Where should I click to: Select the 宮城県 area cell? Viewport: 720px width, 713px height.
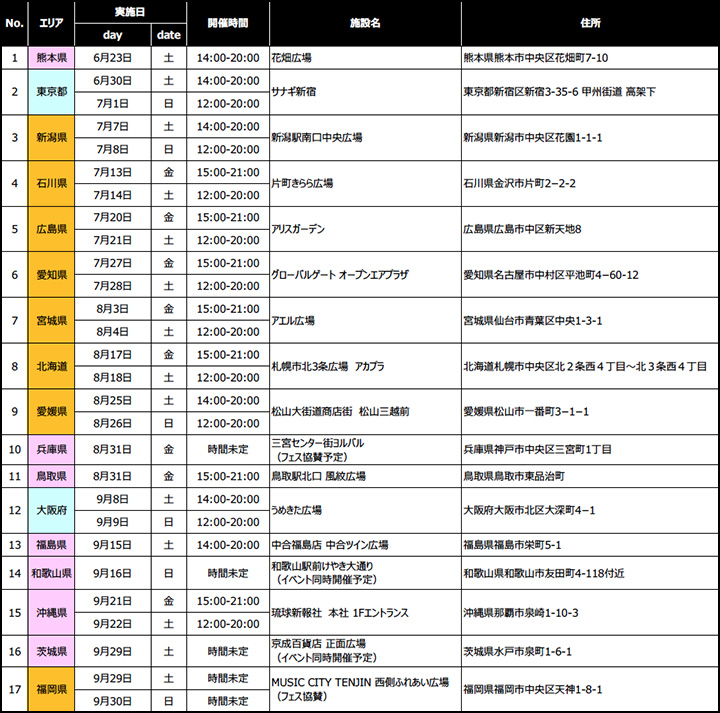click(51, 320)
